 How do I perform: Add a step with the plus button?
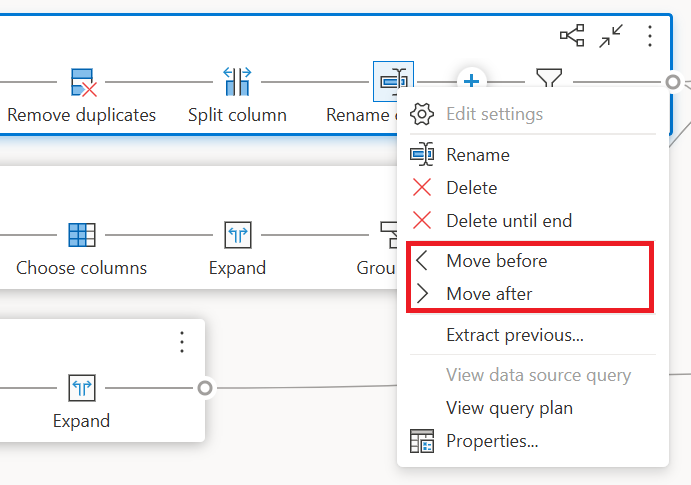pos(472,81)
